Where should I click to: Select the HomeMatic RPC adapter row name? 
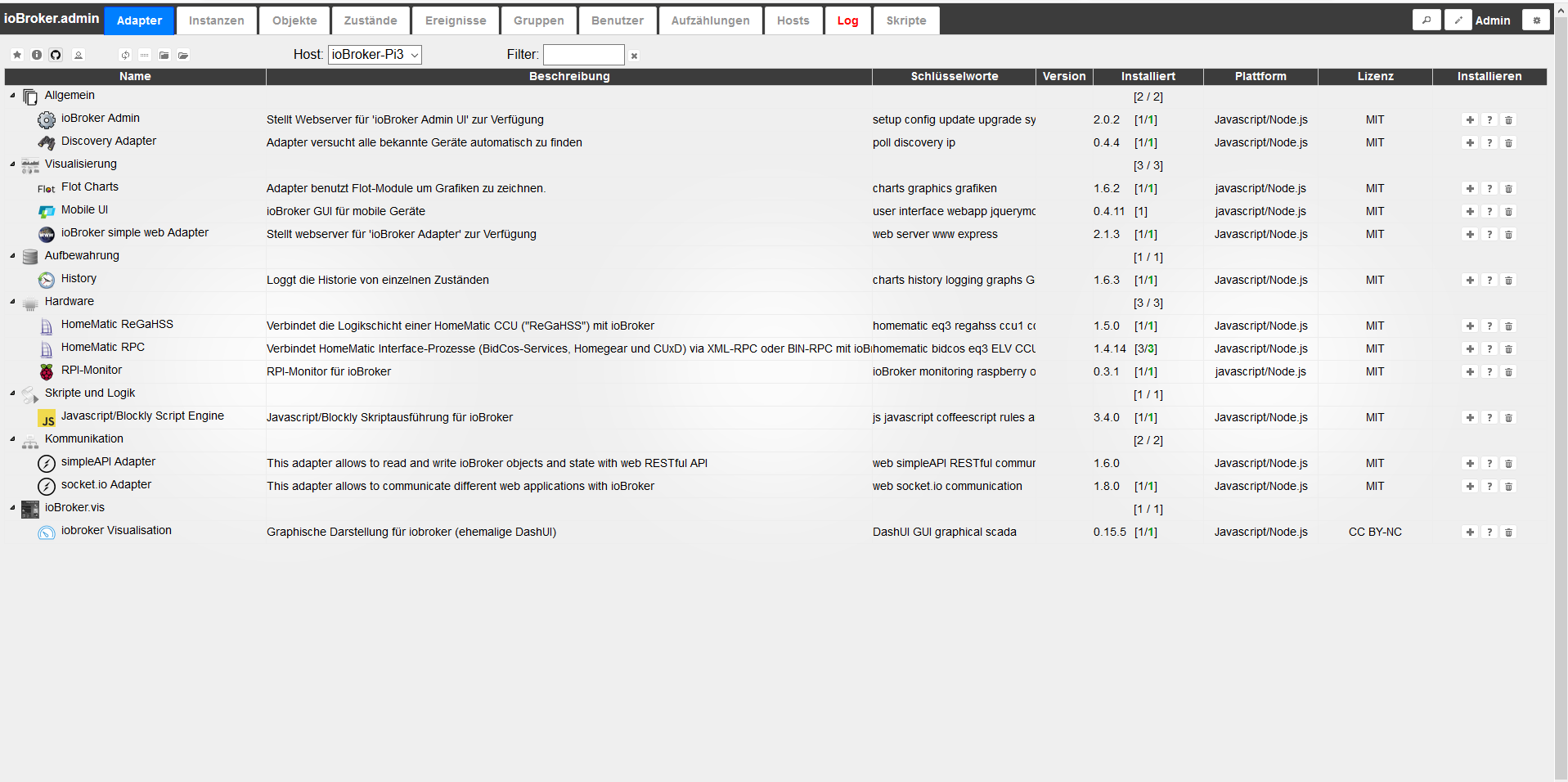coord(103,347)
